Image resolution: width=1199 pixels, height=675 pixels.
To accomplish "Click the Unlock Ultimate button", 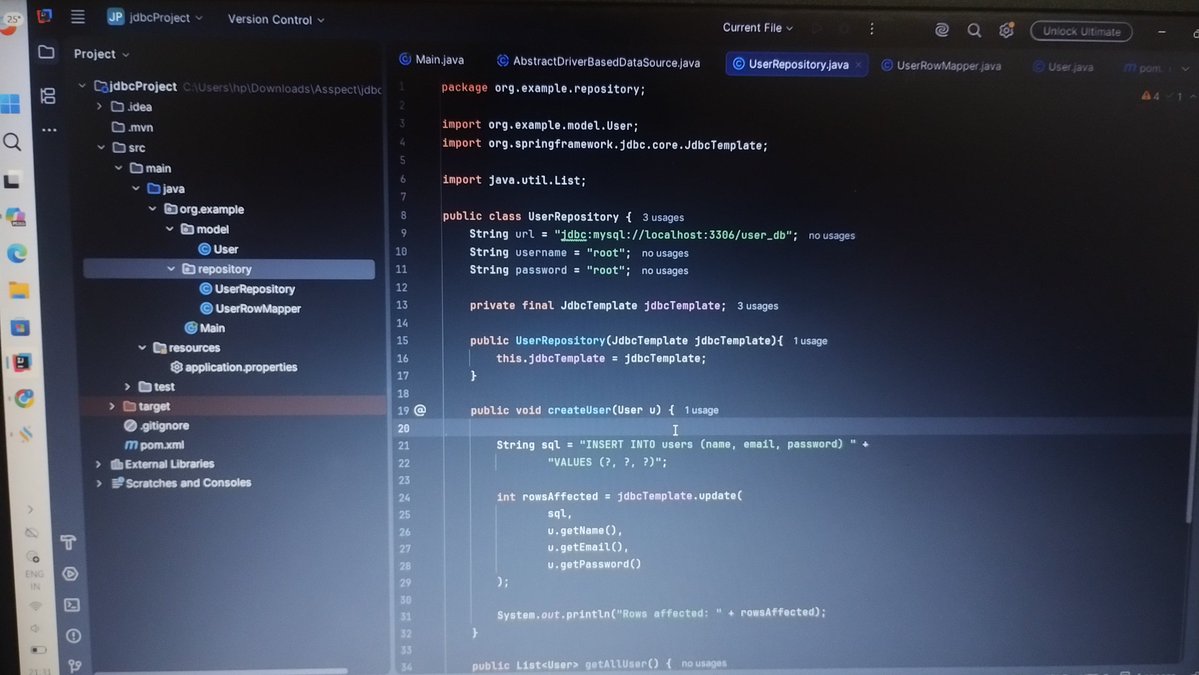I will point(1081,31).
